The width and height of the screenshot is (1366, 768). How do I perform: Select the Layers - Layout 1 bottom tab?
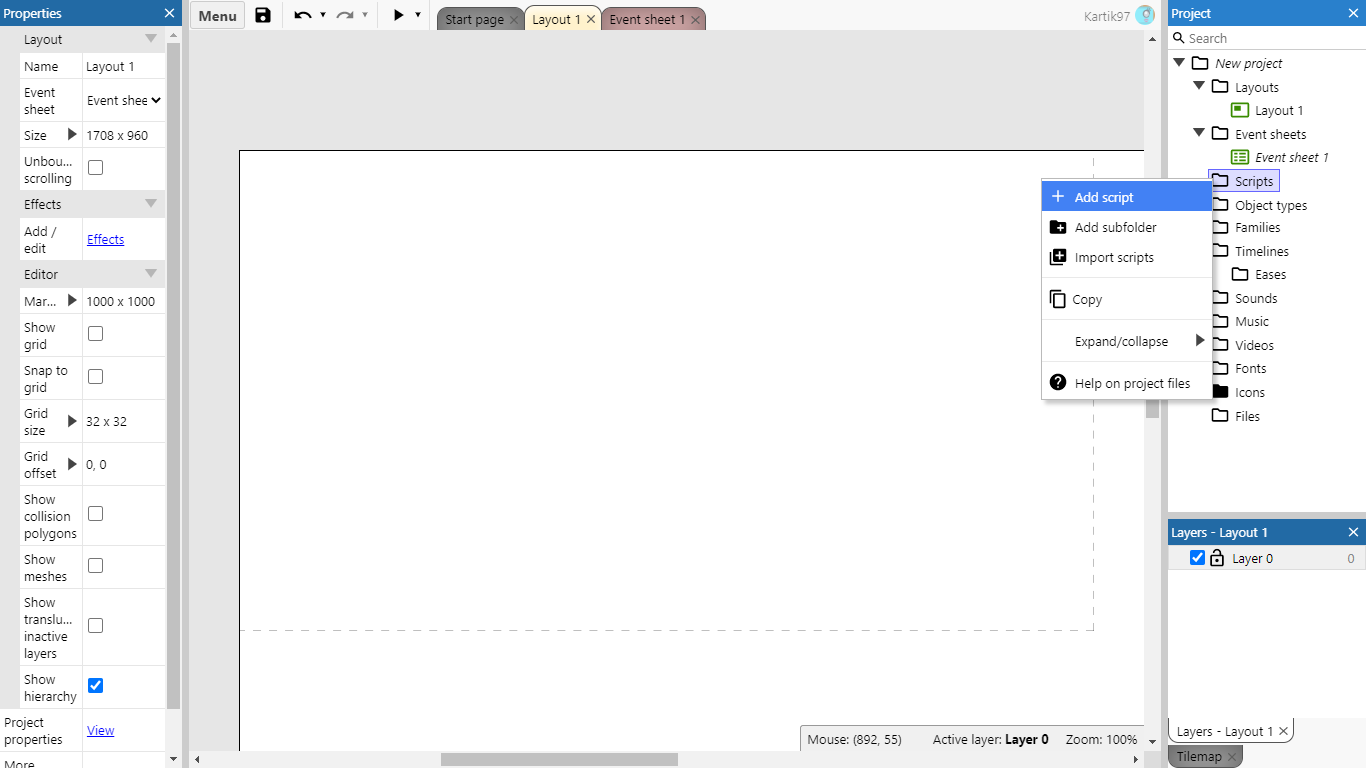pos(1224,731)
